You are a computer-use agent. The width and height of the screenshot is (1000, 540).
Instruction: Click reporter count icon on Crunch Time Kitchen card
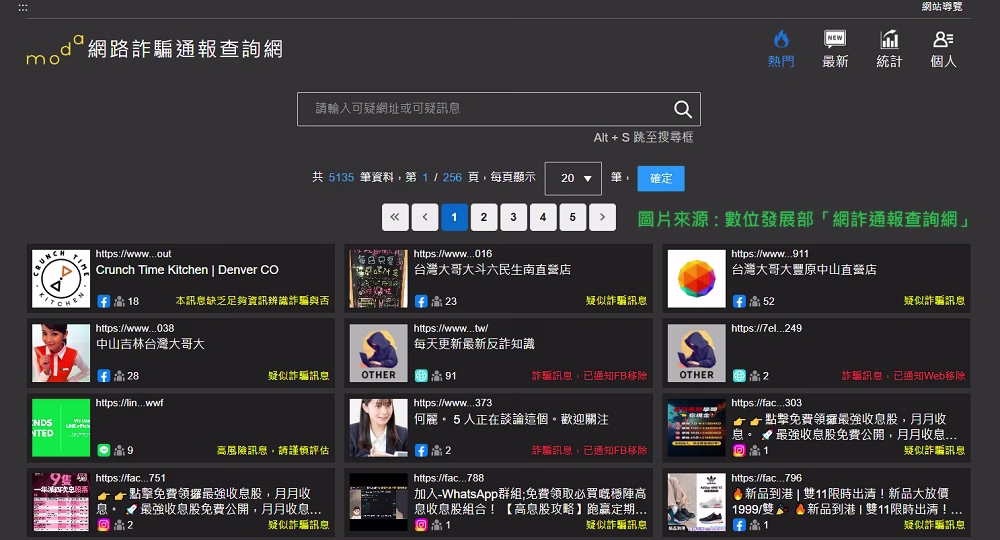pos(119,301)
